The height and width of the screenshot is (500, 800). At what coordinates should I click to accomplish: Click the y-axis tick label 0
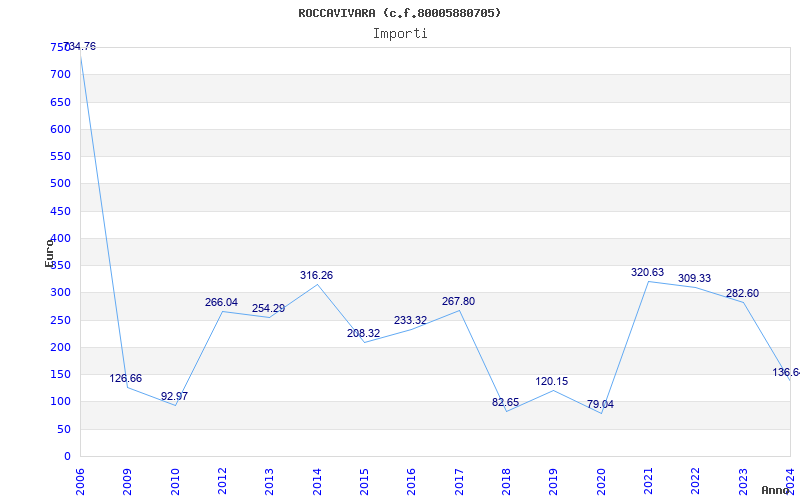pos(67,457)
